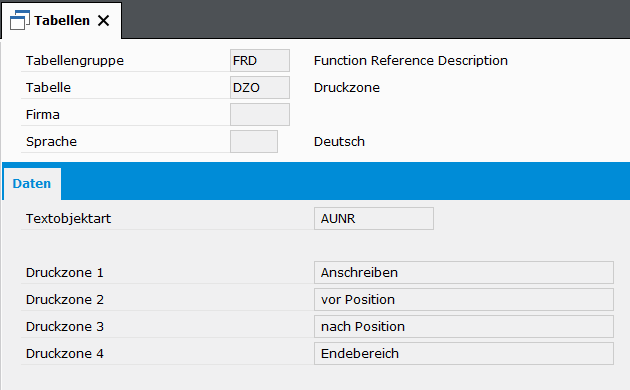The width and height of the screenshot is (630, 390).
Task: Select the Tabellen tab title
Action: (62, 20)
